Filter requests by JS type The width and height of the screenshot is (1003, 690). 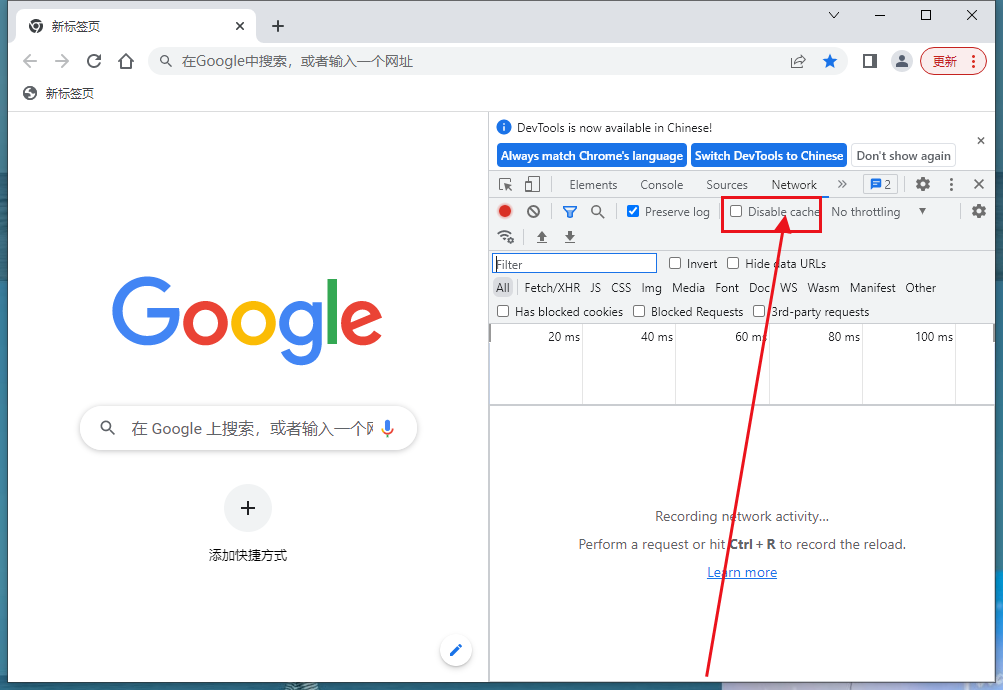click(596, 288)
